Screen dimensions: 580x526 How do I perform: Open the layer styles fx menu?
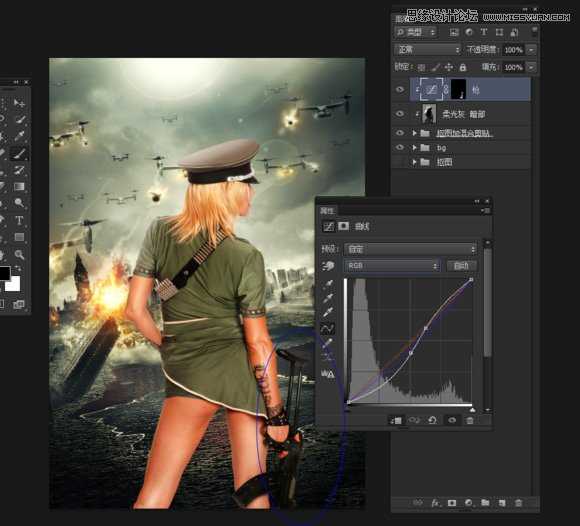(435, 503)
